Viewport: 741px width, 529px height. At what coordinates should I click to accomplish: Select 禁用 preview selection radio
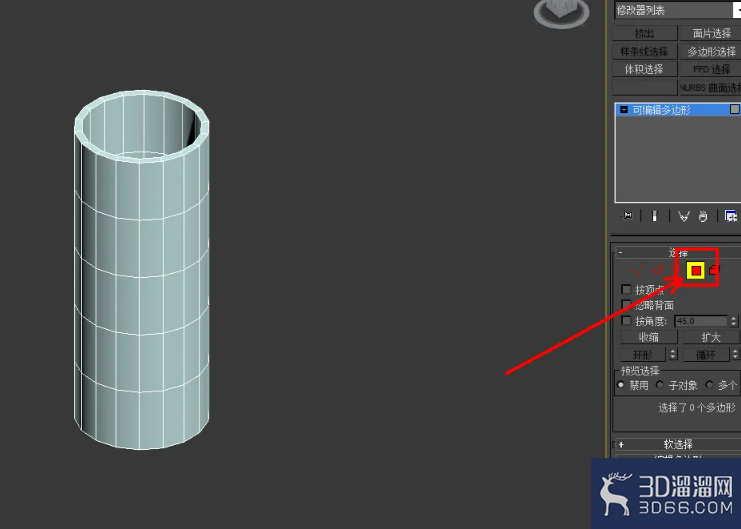click(x=620, y=385)
